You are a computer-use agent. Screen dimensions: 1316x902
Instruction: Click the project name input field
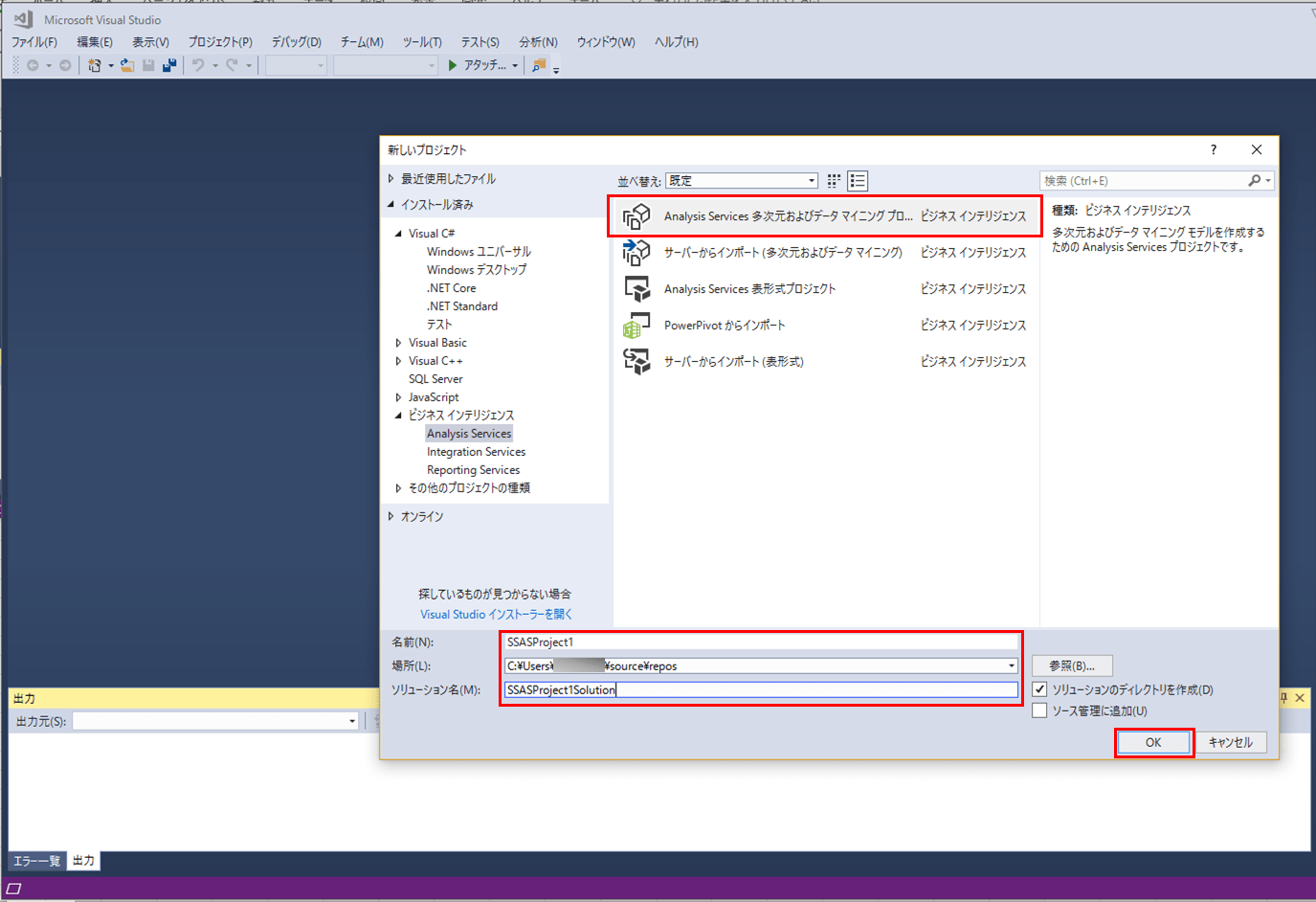(761, 642)
